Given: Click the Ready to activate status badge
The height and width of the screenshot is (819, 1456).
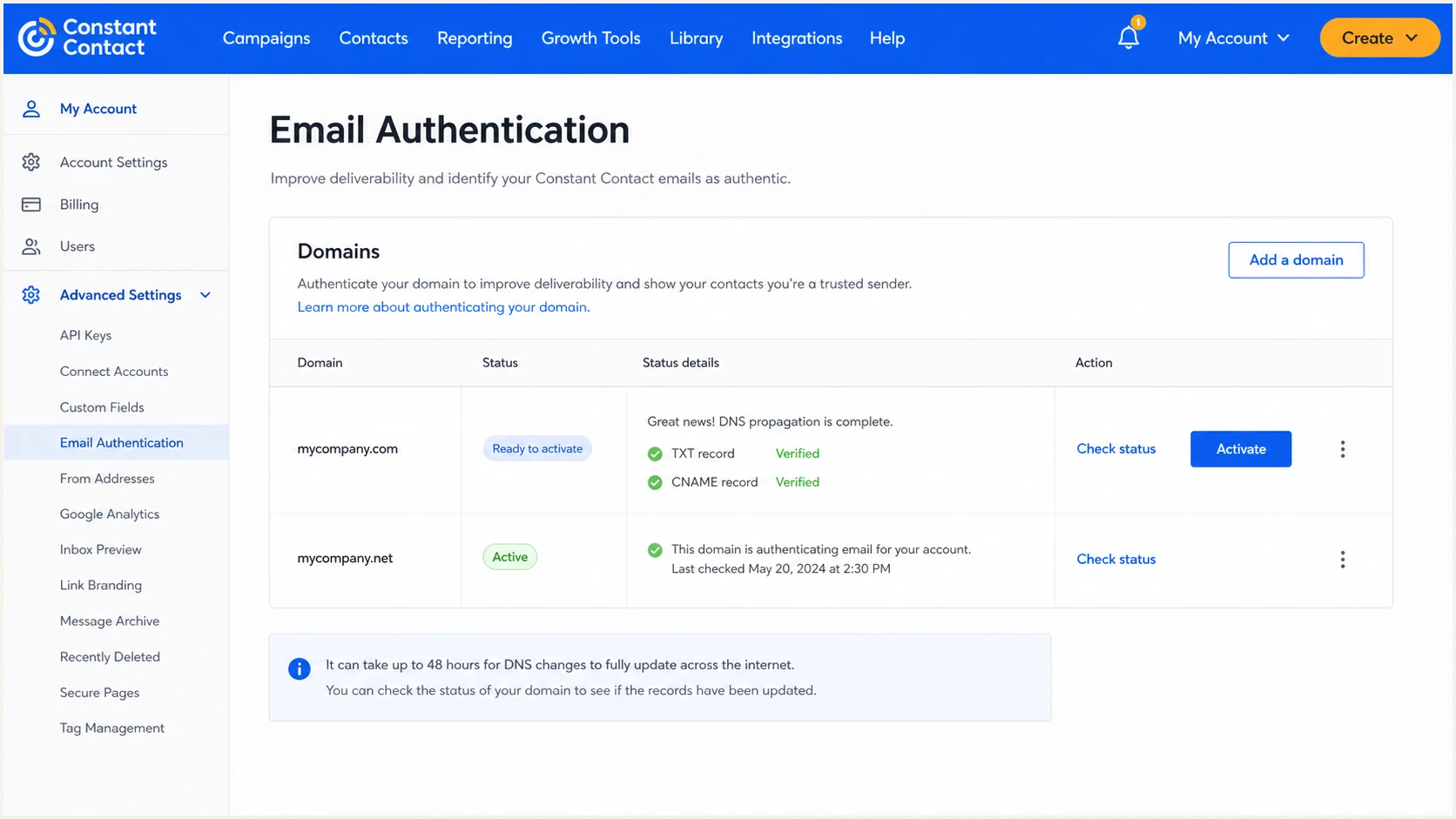Looking at the screenshot, I should 537,449.
